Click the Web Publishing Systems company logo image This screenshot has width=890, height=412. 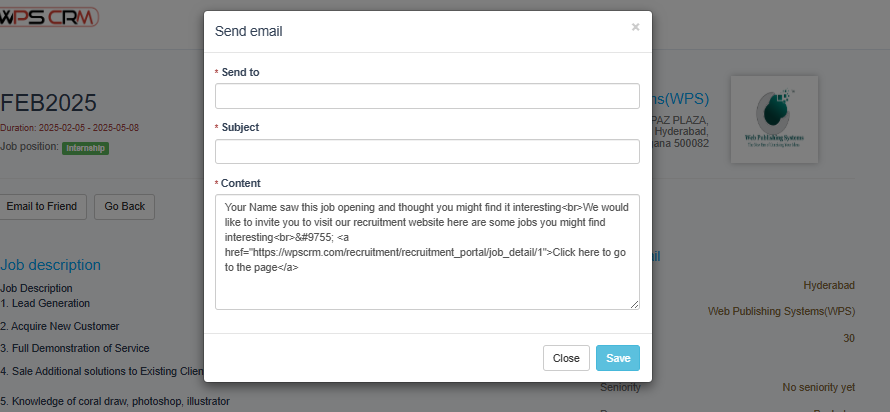pos(774,119)
